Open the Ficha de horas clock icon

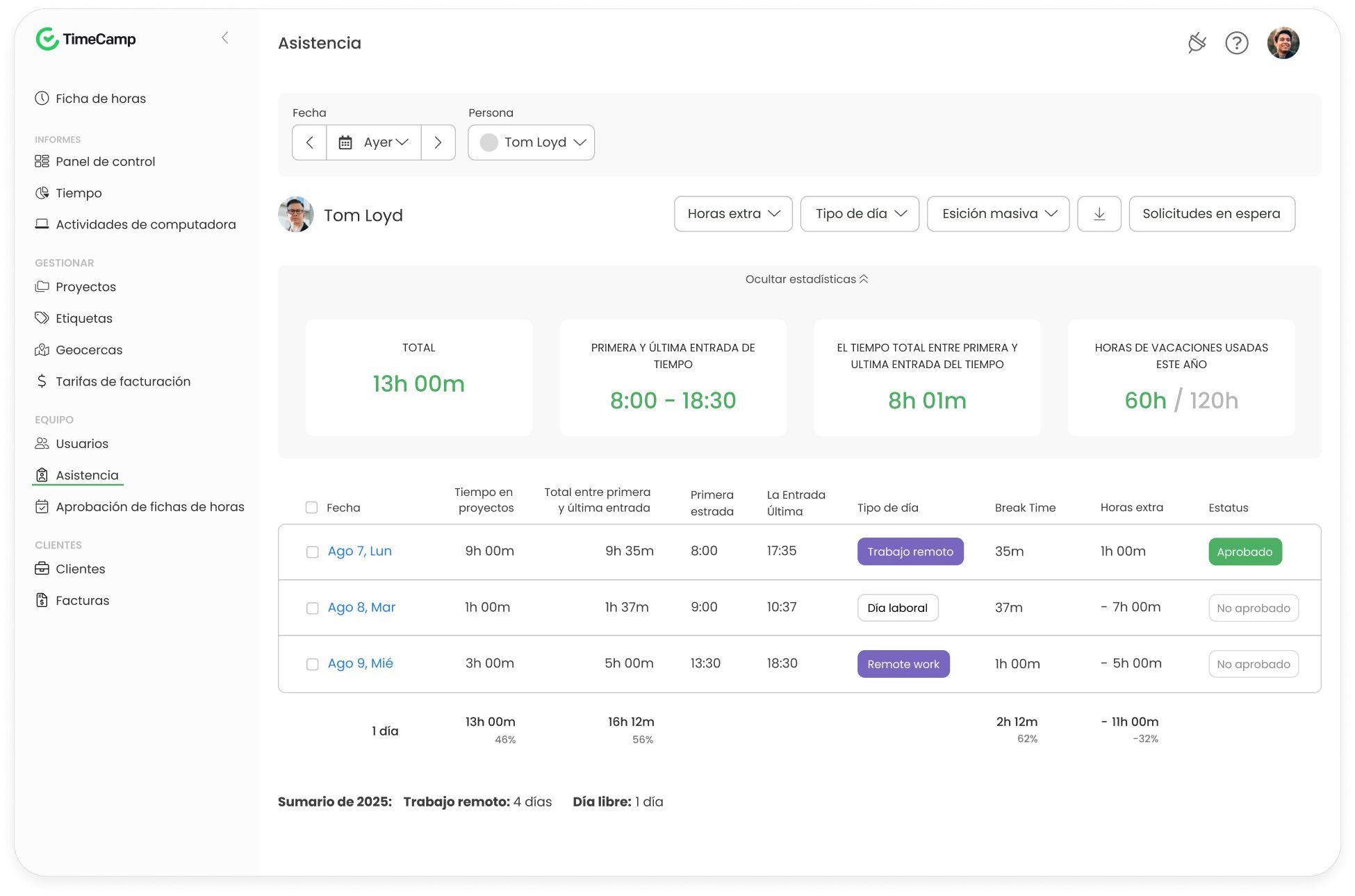pos(42,98)
